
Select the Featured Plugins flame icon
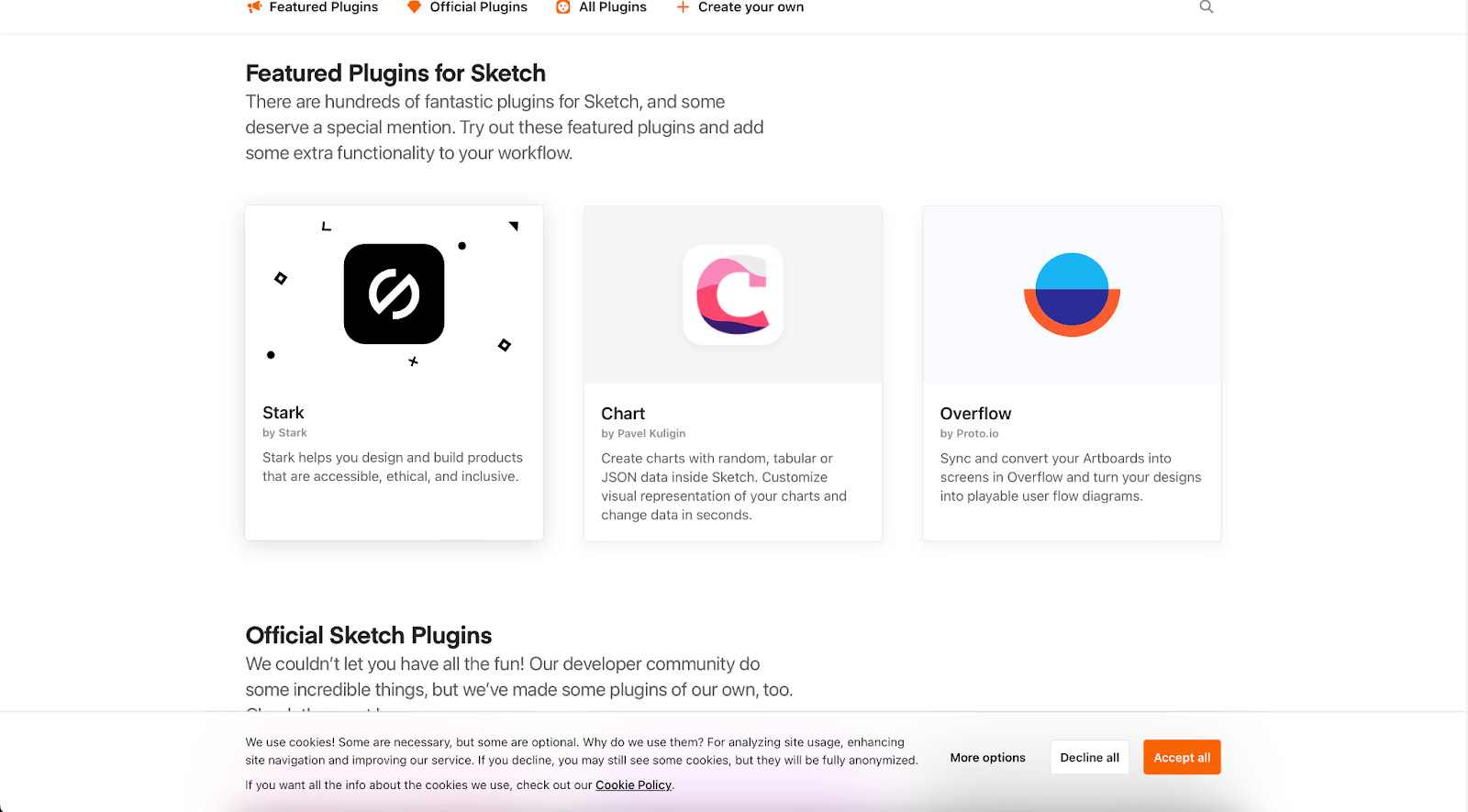pos(251,7)
